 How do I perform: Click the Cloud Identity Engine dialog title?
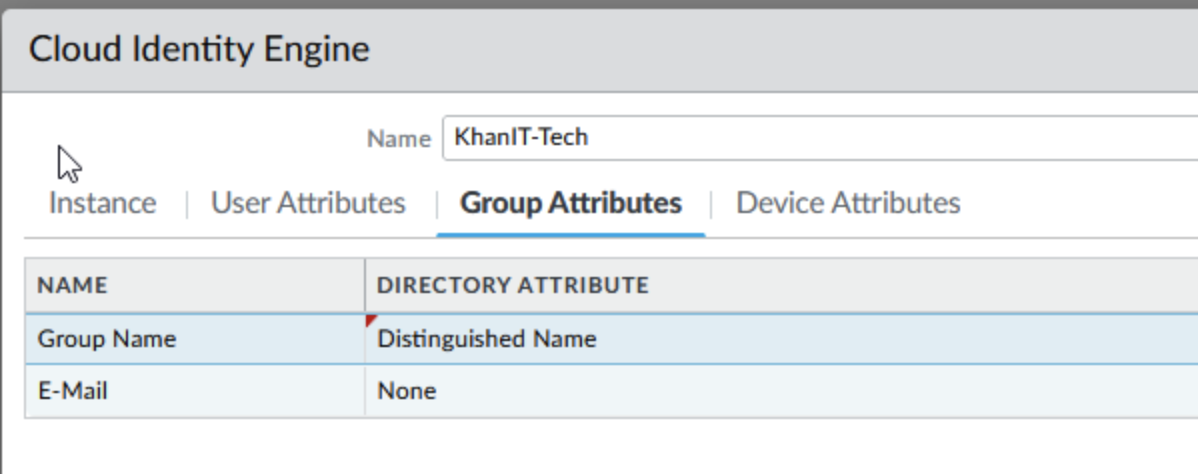tap(199, 49)
